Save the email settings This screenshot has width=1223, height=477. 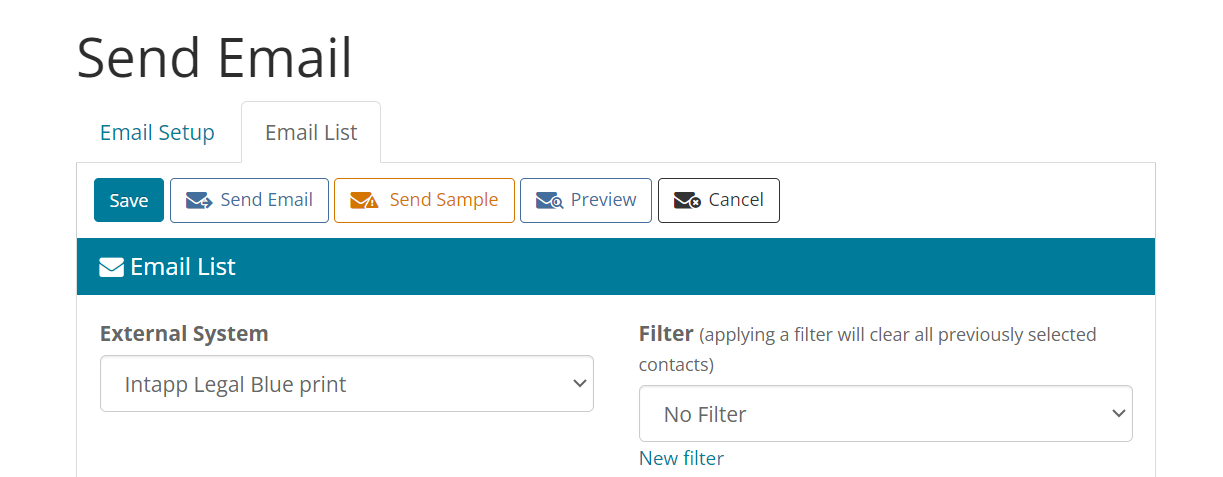click(x=129, y=200)
